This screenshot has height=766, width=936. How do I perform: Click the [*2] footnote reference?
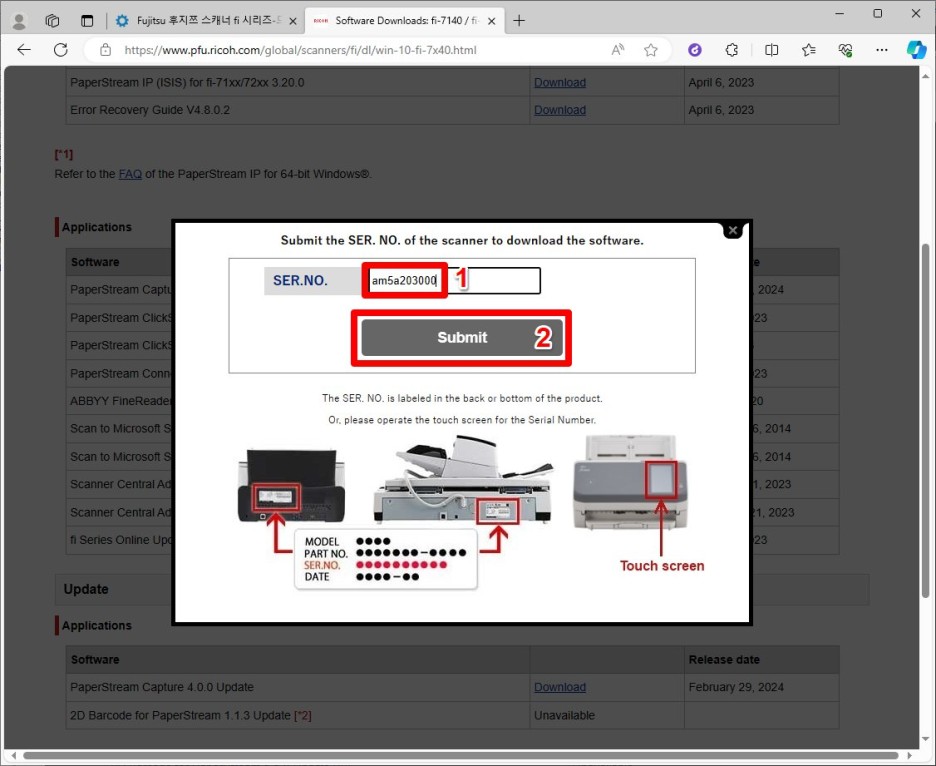coord(303,715)
